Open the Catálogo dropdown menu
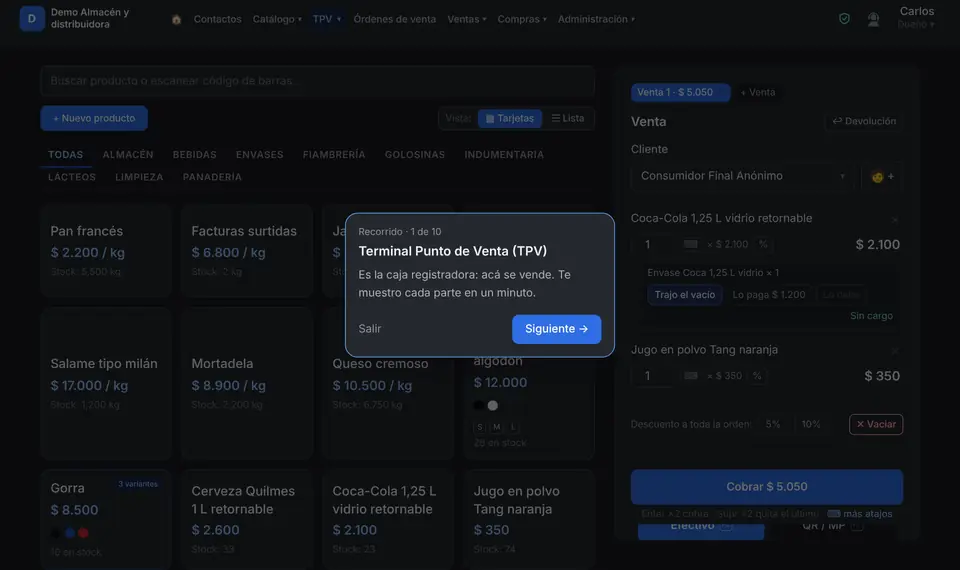 click(277, 19)
